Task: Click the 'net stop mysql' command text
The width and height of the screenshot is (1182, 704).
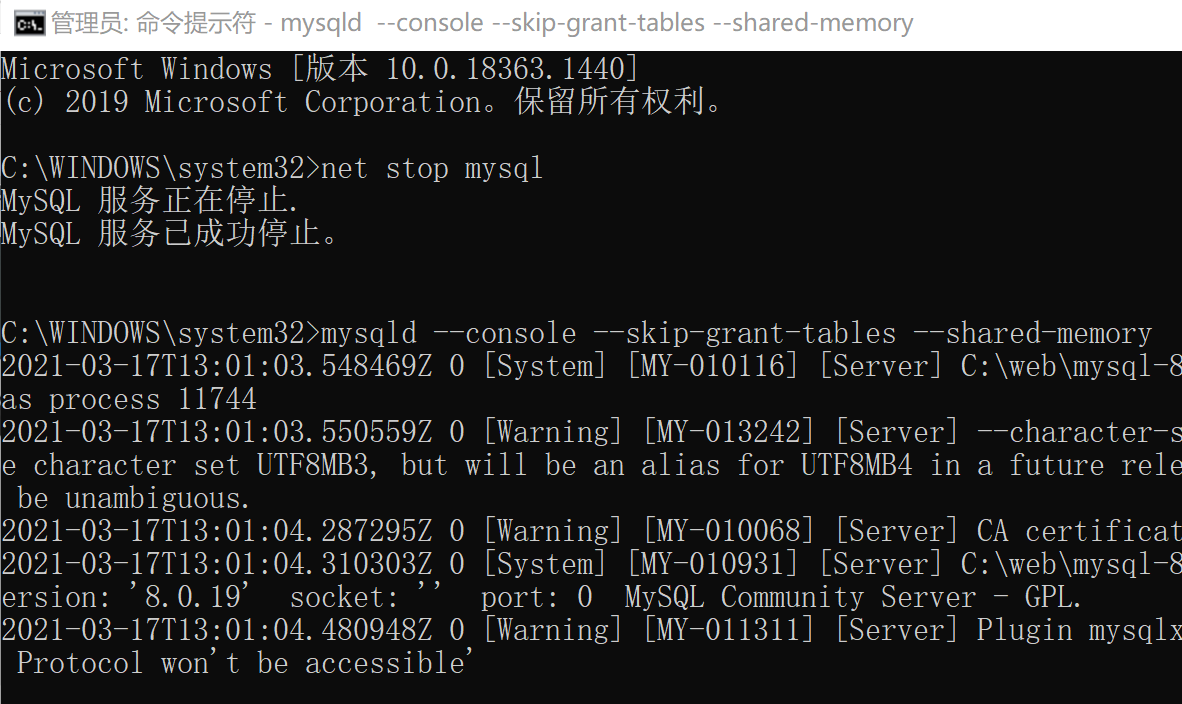Action: click(434, 168)
